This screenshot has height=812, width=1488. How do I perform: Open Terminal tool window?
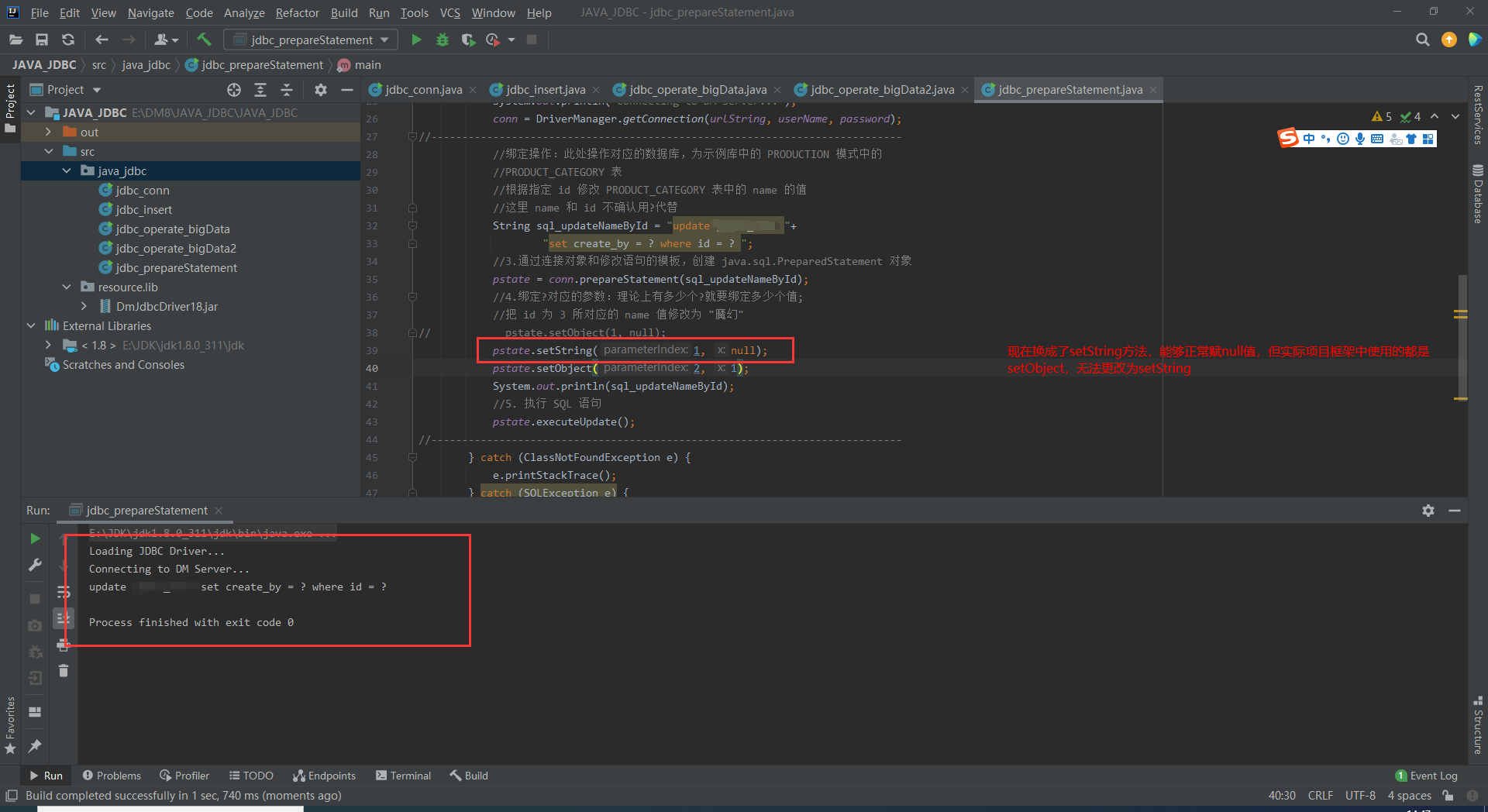pos(403,776)
